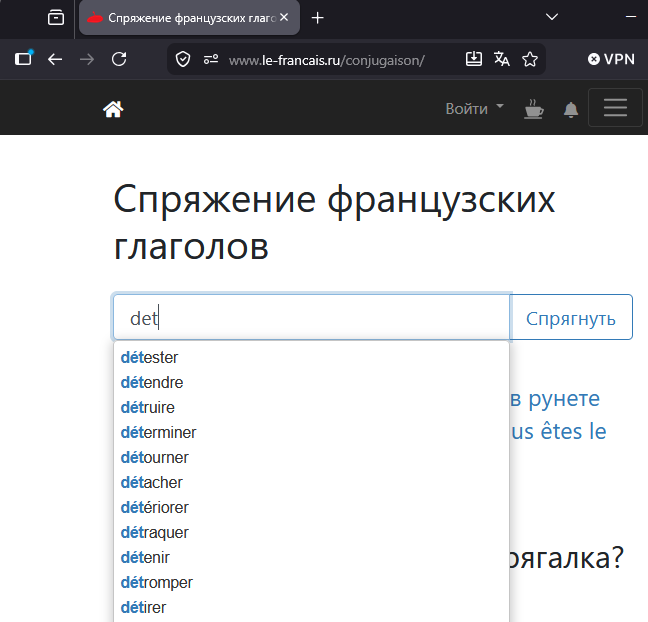The width and height of the screenshot is (648, 622).
Task: Pick détirer from suggestions
Action: [x=312, y=608]
